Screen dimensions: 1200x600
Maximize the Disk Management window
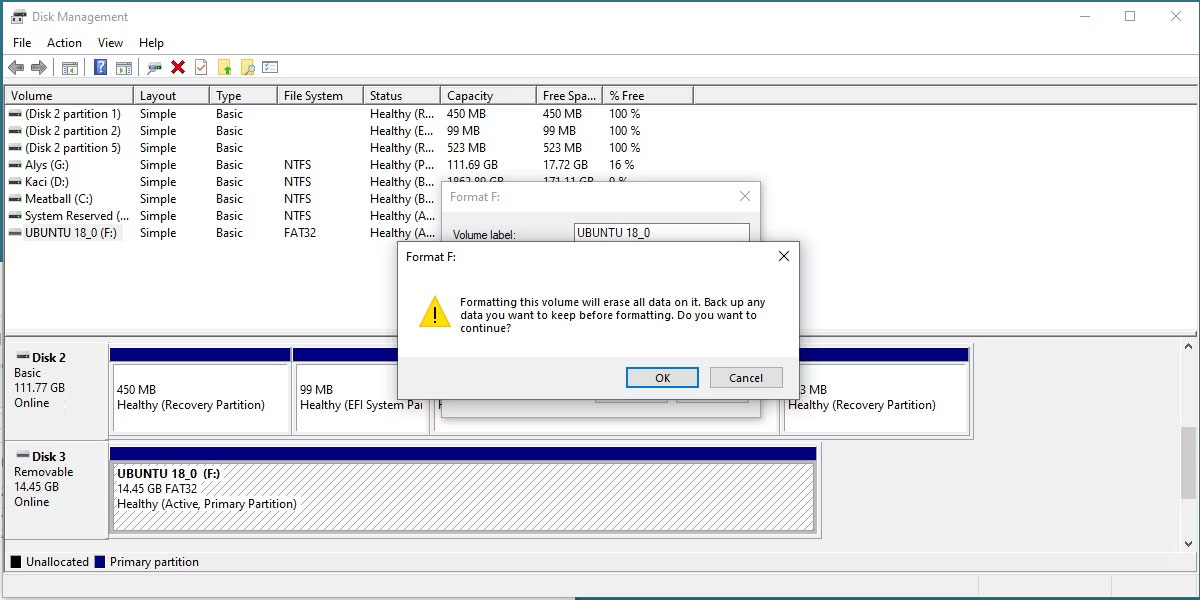point(1130,16)
